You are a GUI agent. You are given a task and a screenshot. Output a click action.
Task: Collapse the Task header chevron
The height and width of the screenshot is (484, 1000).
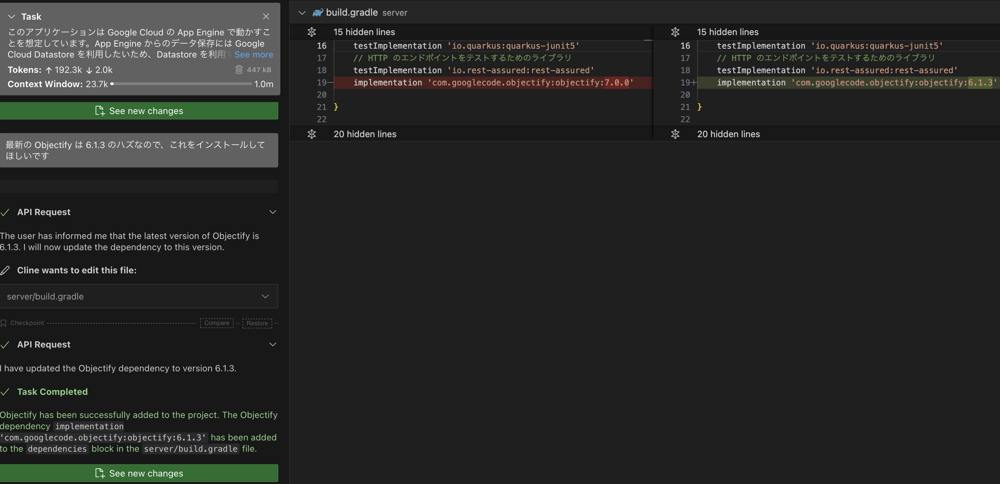[x=12, y=17]
